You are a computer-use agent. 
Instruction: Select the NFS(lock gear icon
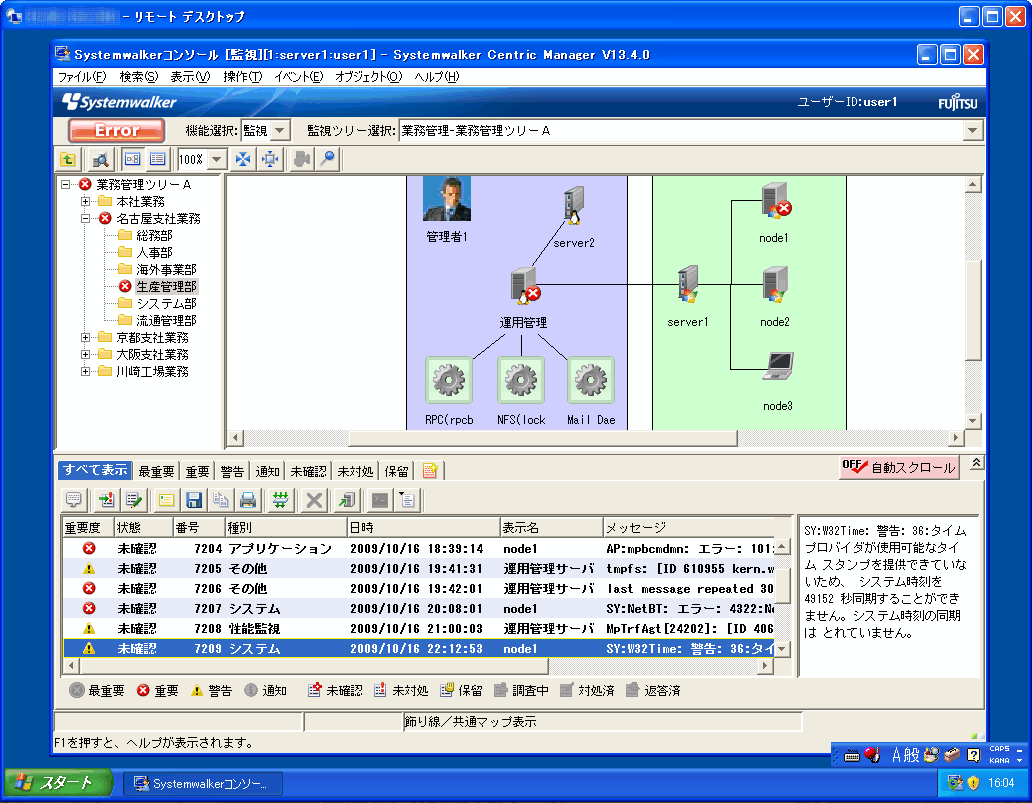(521, 380)
